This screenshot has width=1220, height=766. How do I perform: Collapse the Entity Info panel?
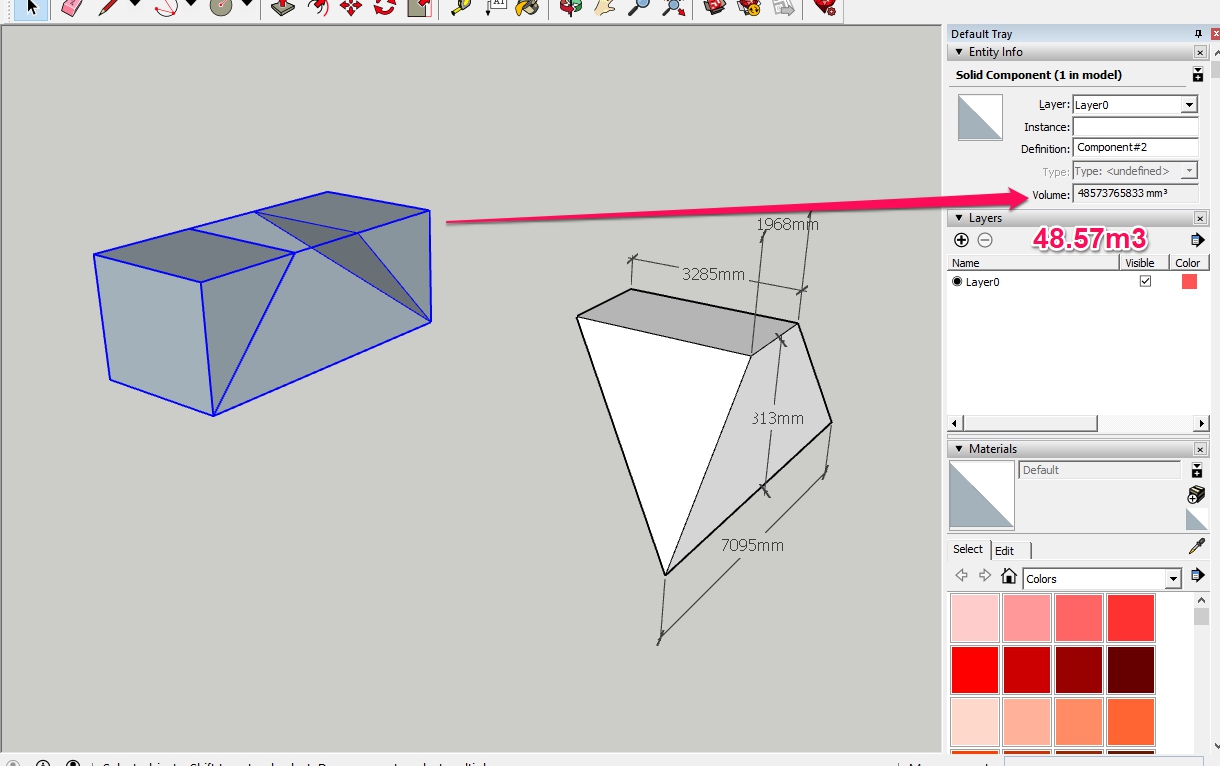[960, 52]
